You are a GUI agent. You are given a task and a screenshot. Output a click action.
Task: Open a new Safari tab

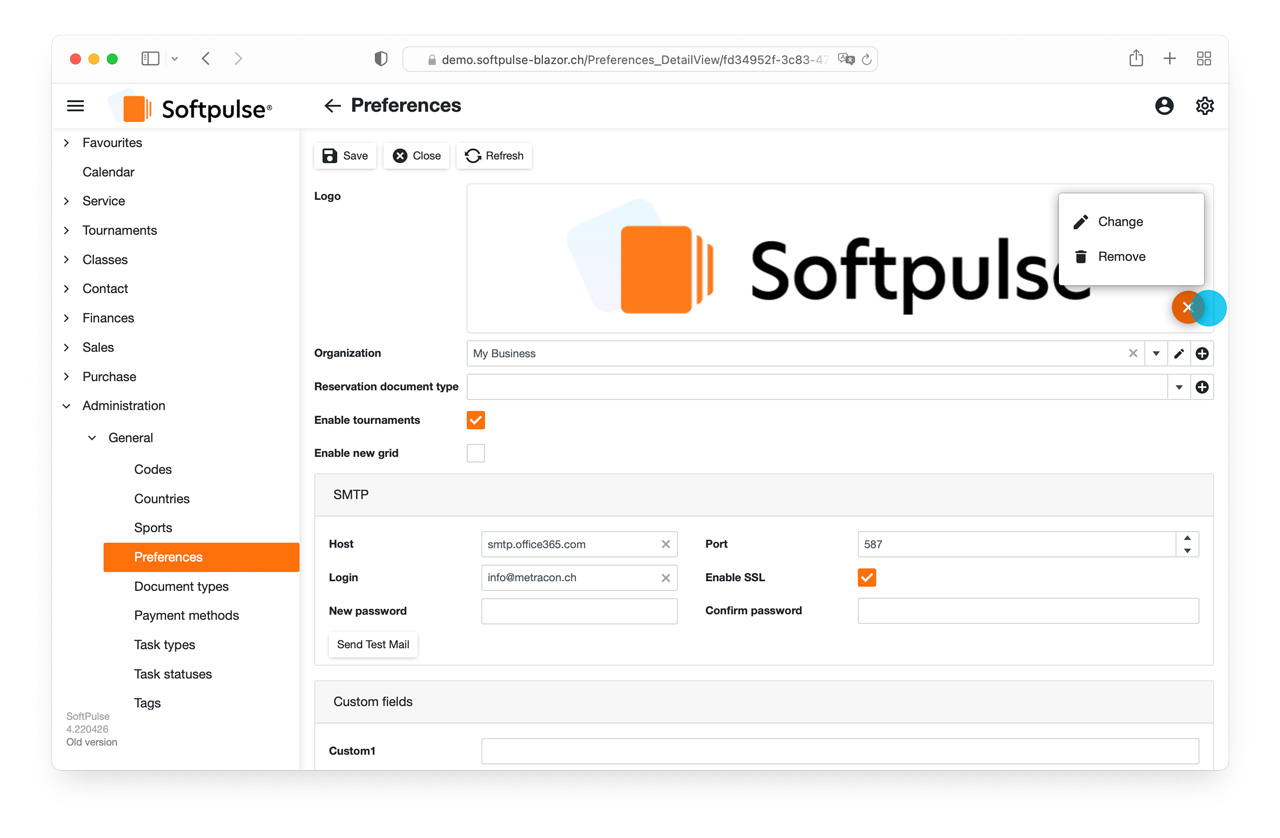pyautogui.click(x=1170, y=59)
